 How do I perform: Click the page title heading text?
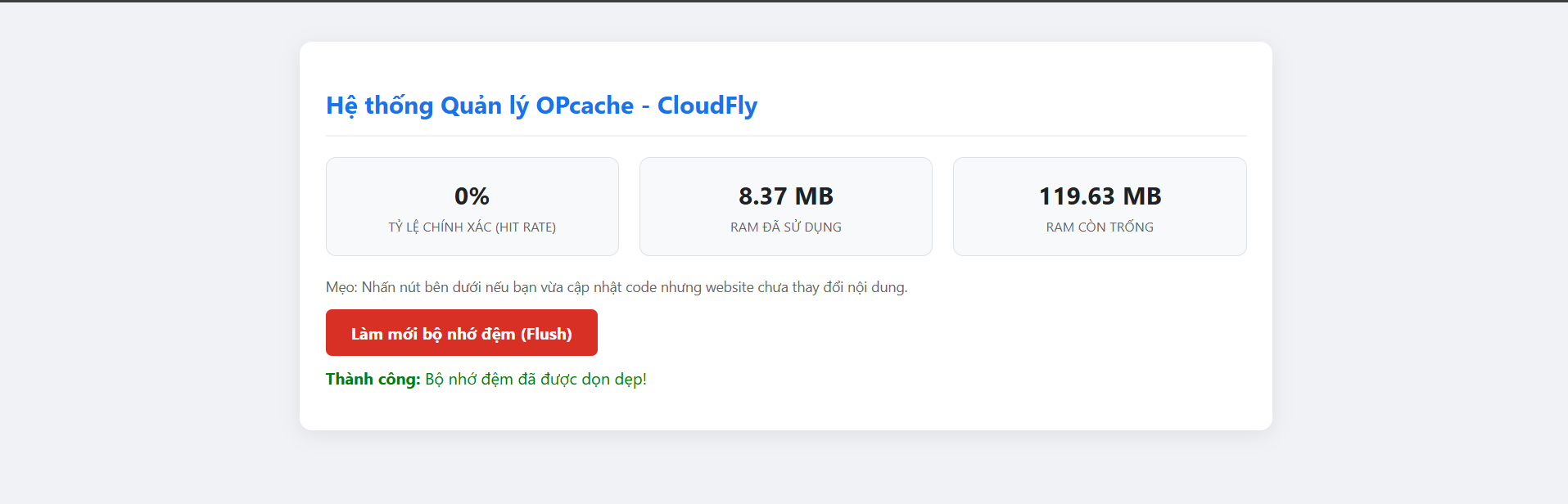pos(541,106)
